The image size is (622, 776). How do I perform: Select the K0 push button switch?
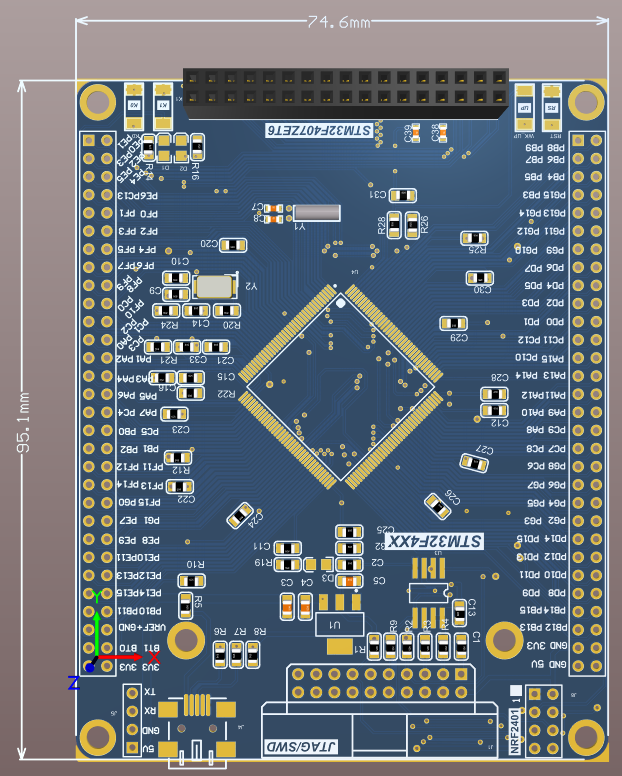coord(134,107)
